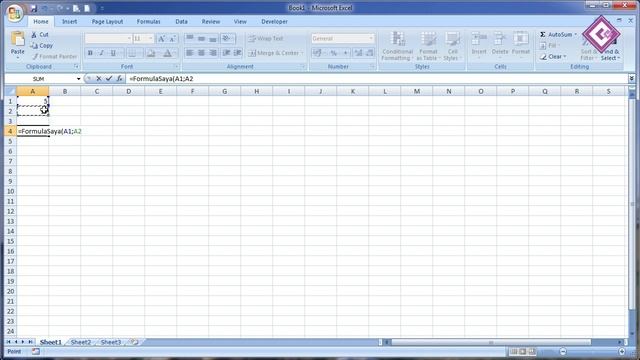Click in the formula bar text
The image size is (640, 360).
click(x=161, y=78)
